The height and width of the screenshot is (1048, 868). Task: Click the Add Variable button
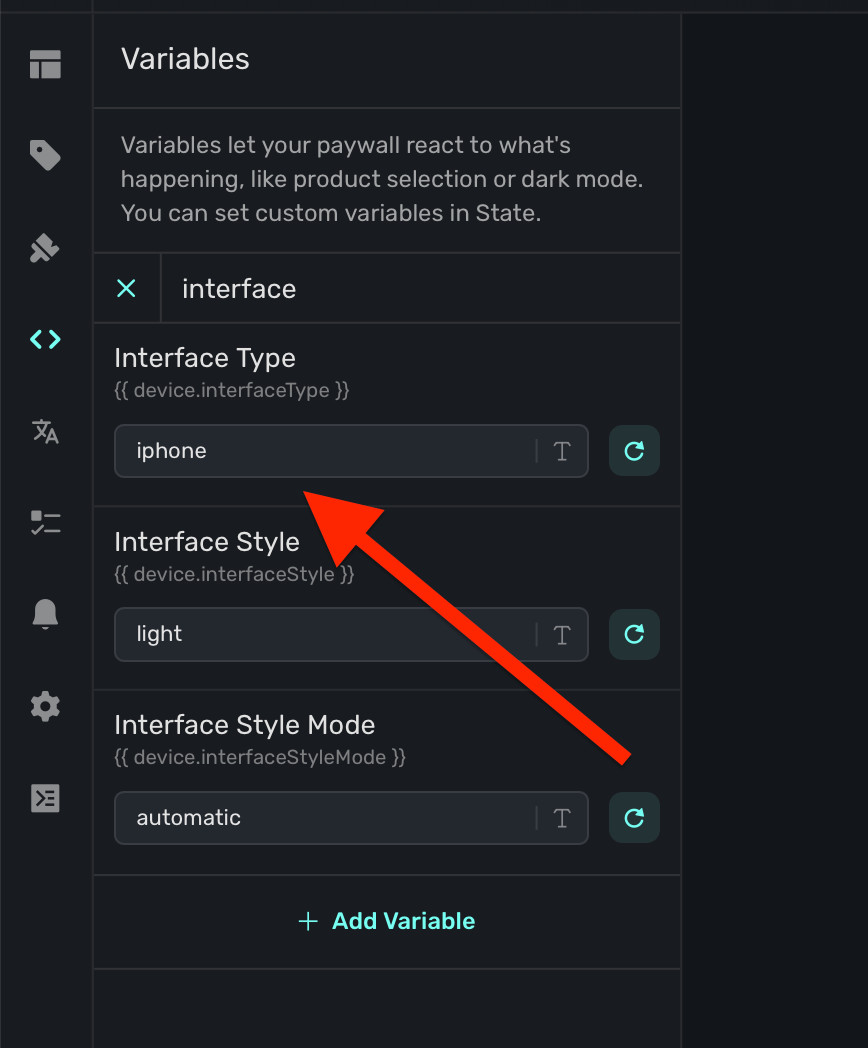point(387,921)
